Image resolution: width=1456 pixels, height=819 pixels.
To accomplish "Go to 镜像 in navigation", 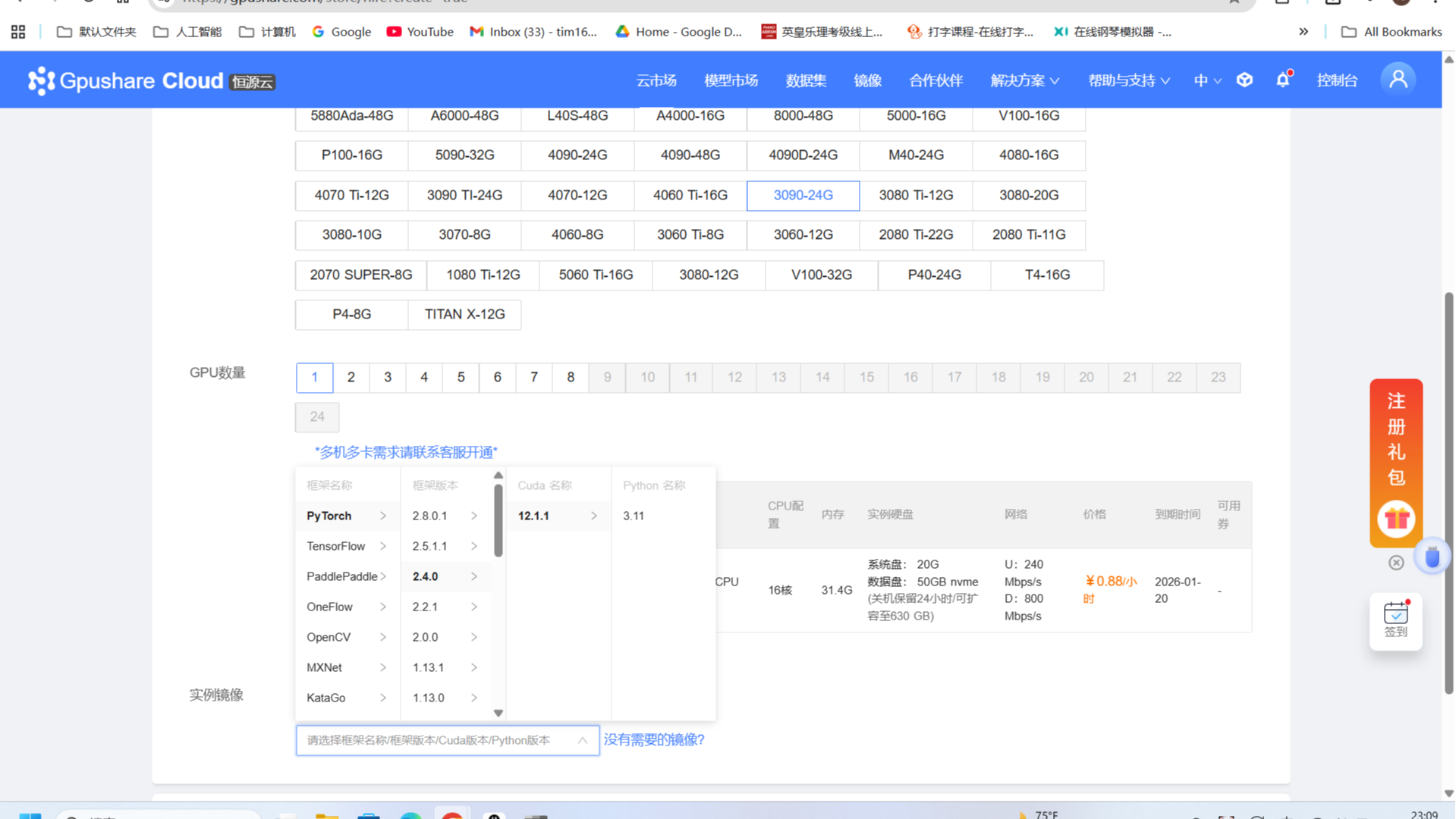I will pos(867,80).
